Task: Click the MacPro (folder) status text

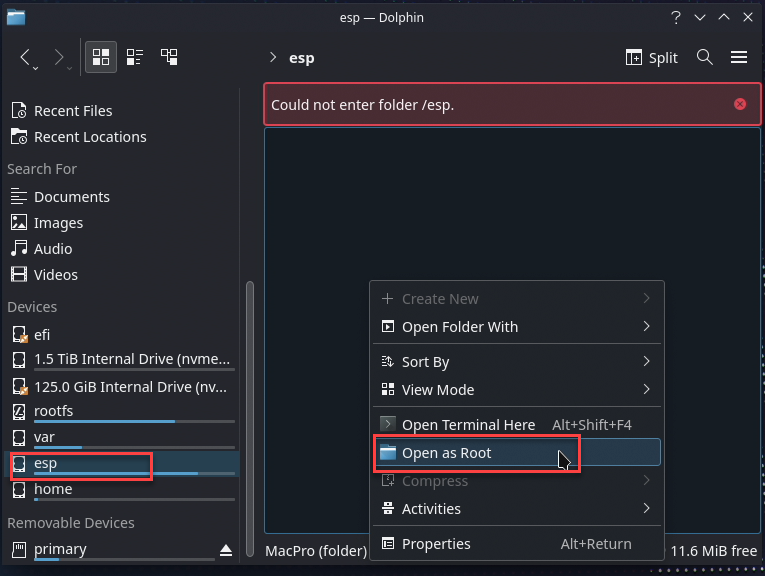Action: coord(316,551)
